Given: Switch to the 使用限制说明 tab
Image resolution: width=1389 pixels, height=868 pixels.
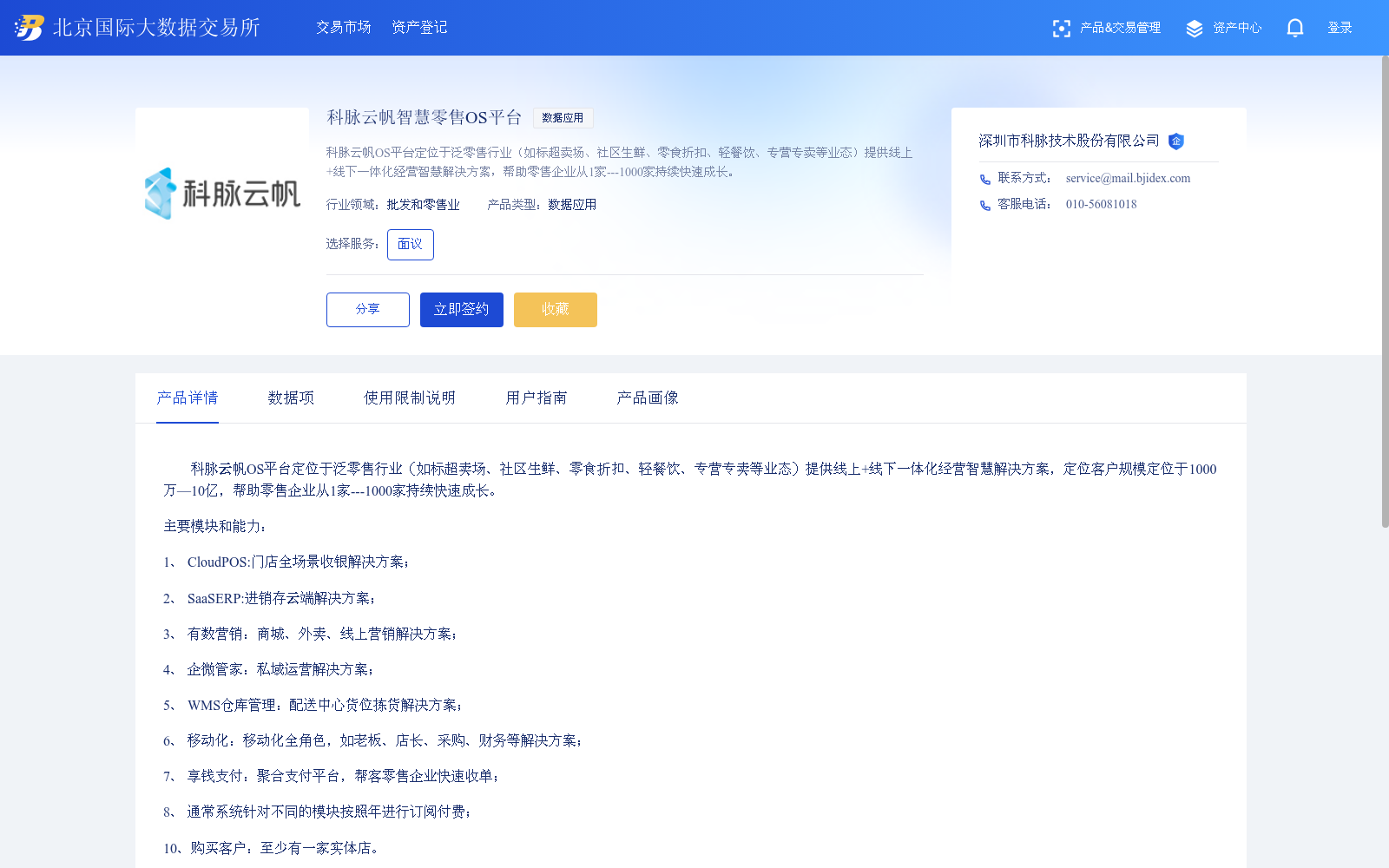Looking at the screenshot, I should tap(410, 398).
